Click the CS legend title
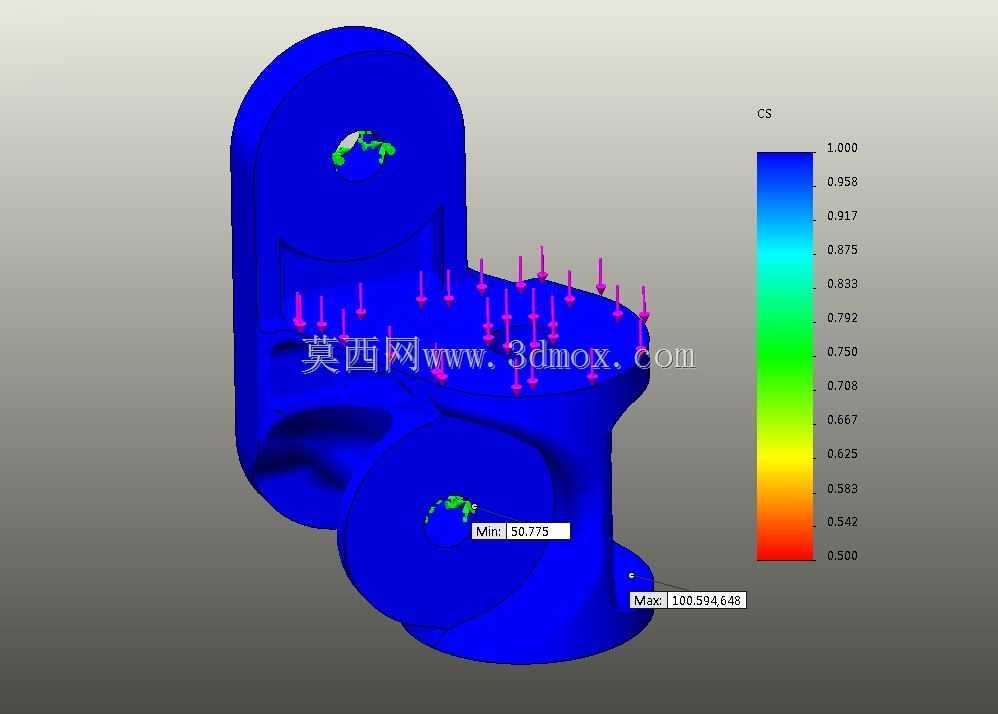Screen dimensions: 998x714 [x=764, y=114]
